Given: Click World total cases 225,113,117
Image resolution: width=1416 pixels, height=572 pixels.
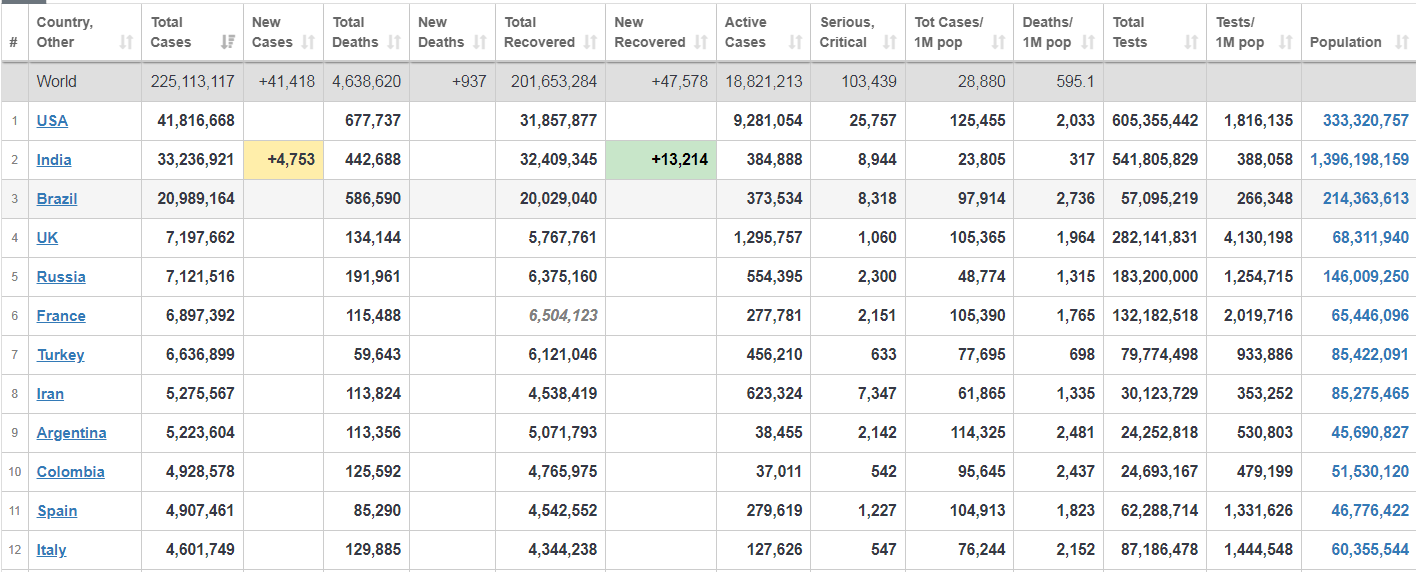Looking at the screenshot, I should (x=192, y=81).
